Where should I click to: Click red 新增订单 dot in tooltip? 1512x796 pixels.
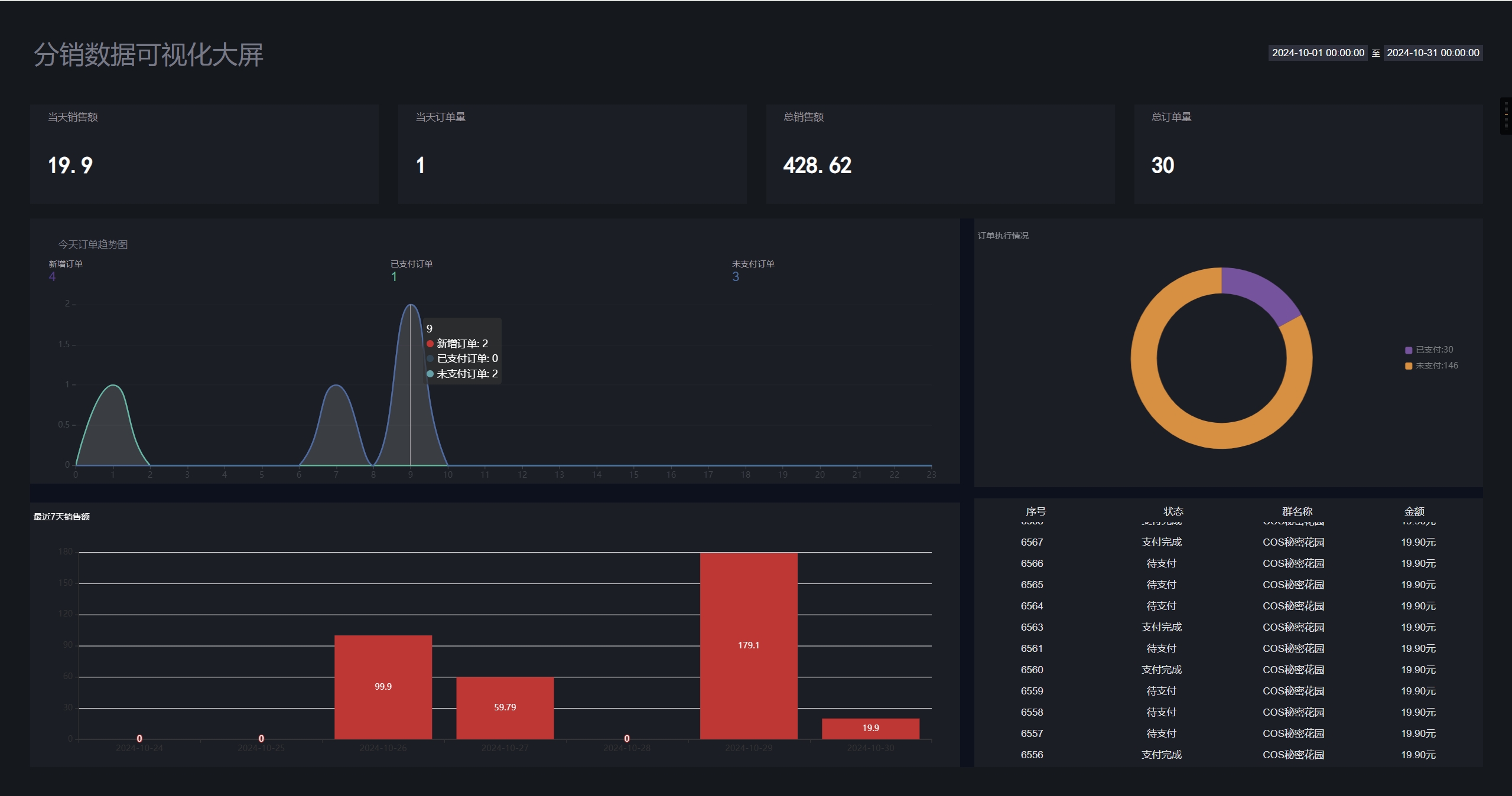430,344
